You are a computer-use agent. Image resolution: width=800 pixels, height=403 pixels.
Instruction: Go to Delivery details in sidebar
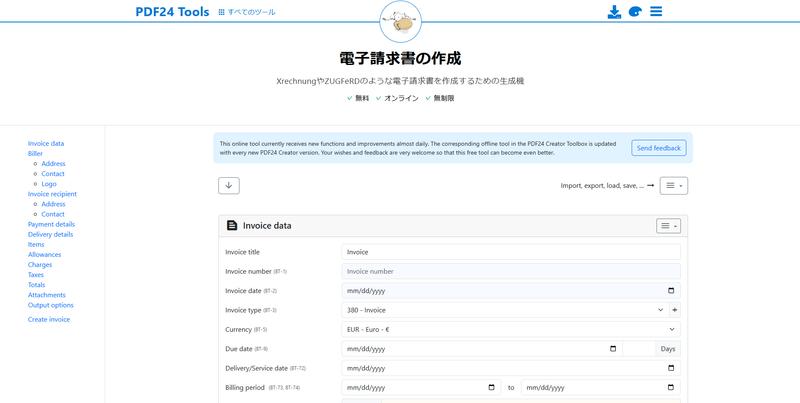[51, 235]
